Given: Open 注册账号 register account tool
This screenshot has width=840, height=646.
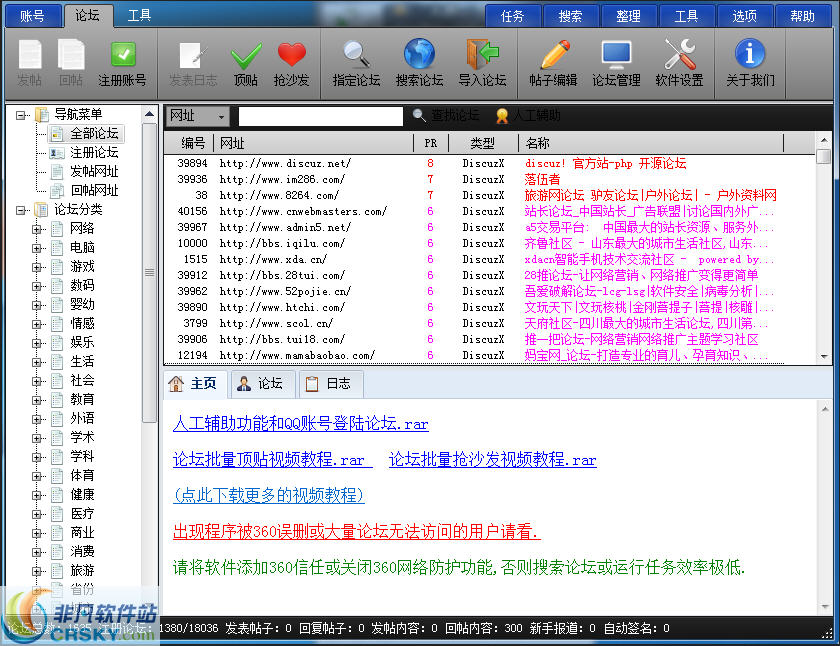Looking at the screenshot, I should pyautogui.click(x=123, y=63).
